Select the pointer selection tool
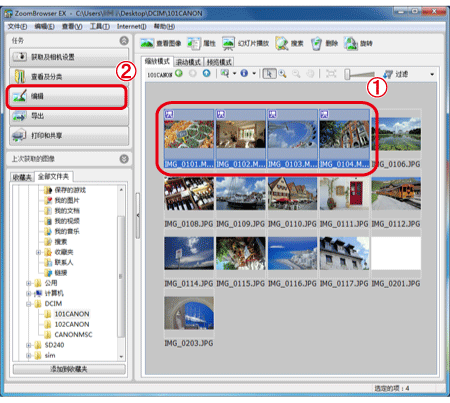Viewport: 450px width, 403px height. point(269,74)
